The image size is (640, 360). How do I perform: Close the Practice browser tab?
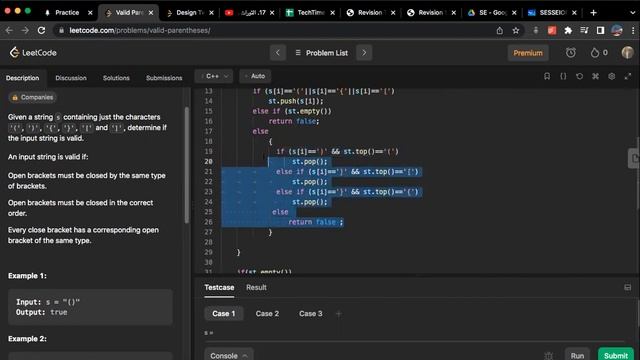[x=90, y=13]
